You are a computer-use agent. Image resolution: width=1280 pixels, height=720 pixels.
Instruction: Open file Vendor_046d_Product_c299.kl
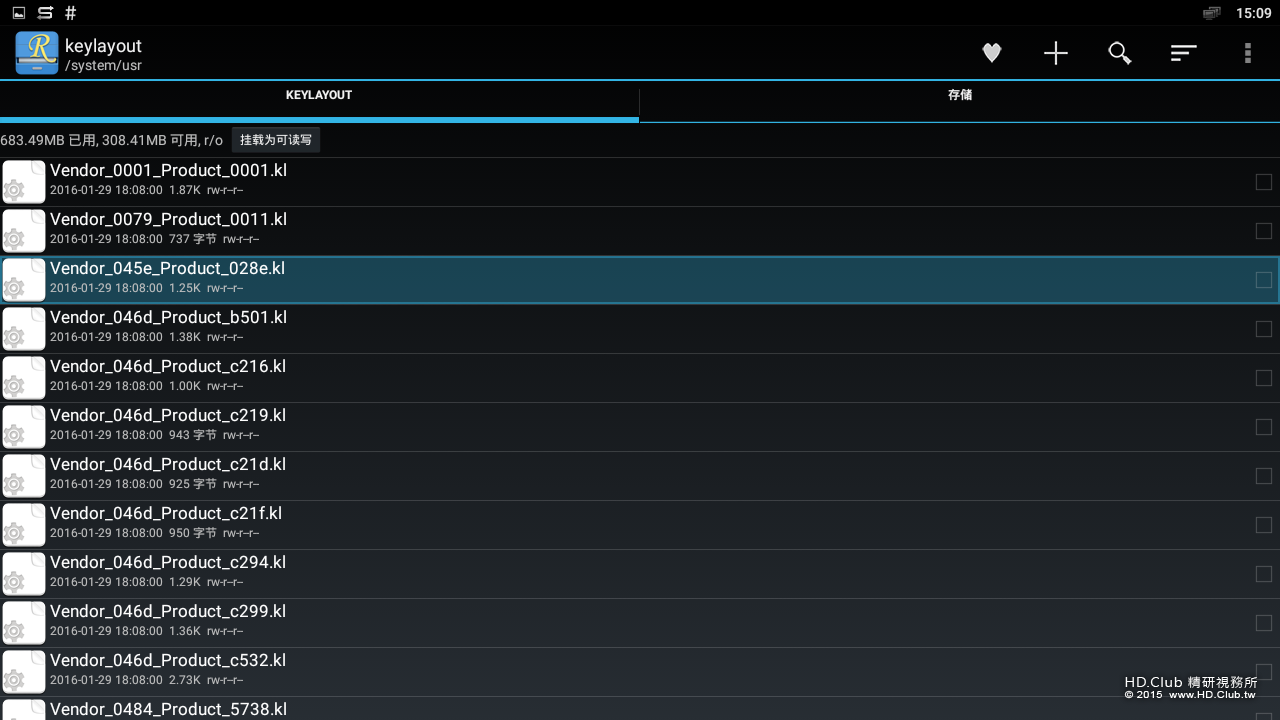tap(640, 623)
